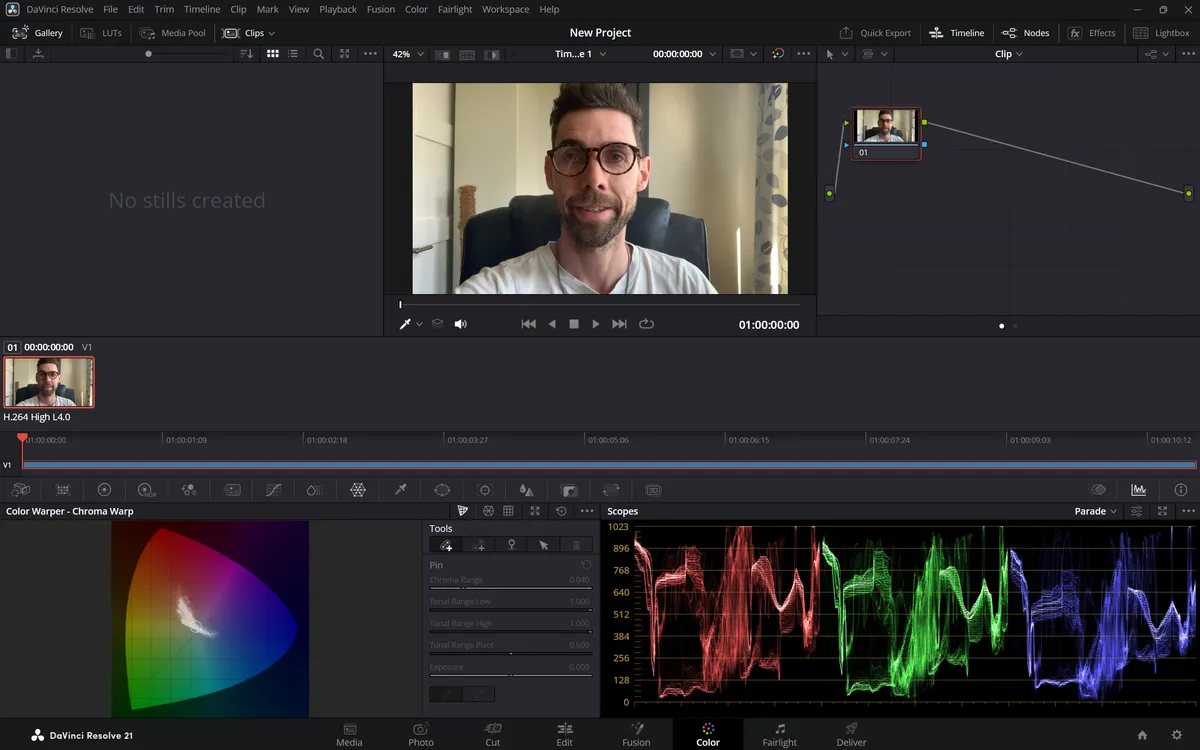This screenshot has height=750, width=1200.
Task: Reset the Color Warper palette
Action: click(x=561, y=511)
